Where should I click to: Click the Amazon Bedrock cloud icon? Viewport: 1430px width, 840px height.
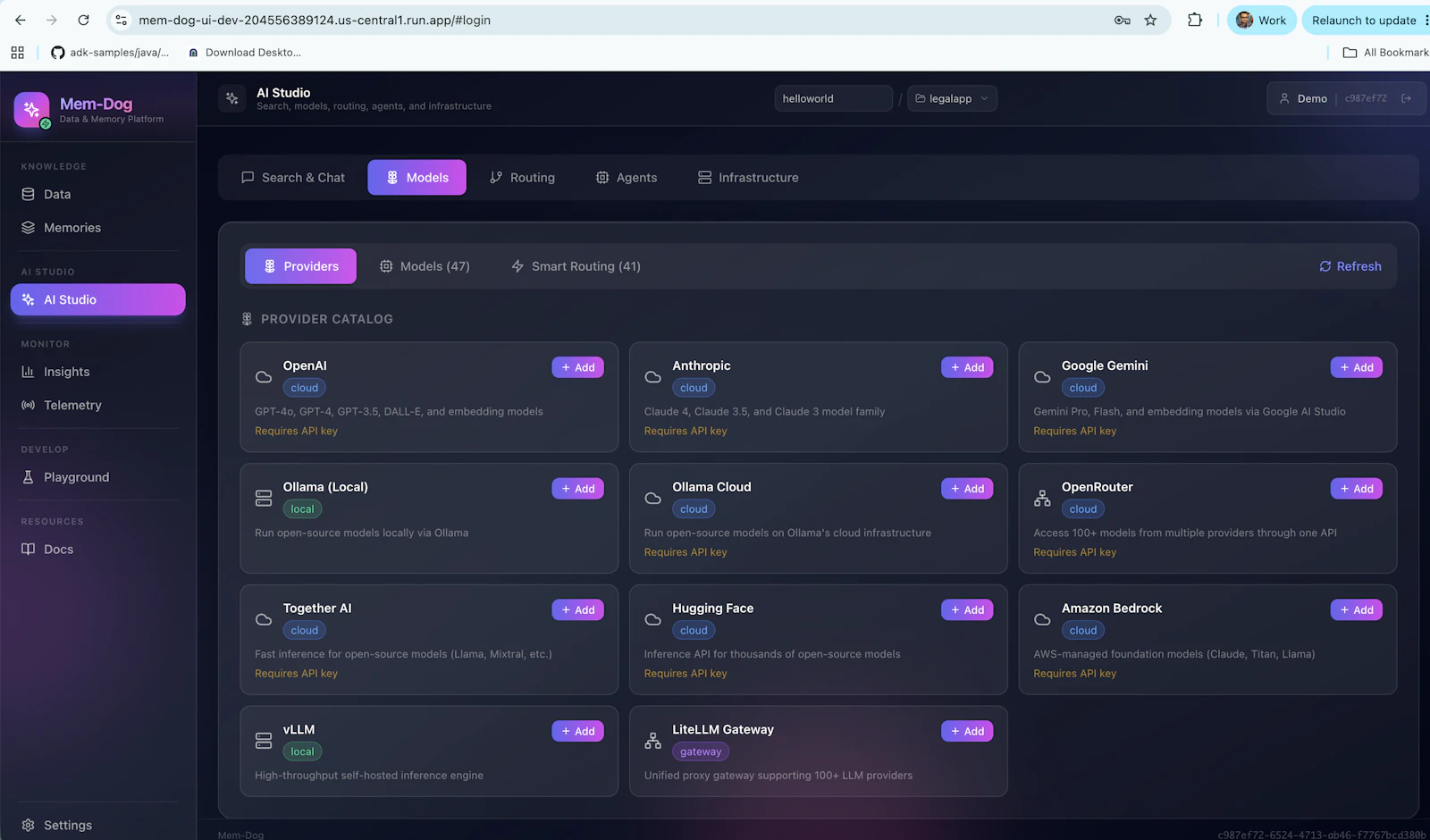point(1042,619)
